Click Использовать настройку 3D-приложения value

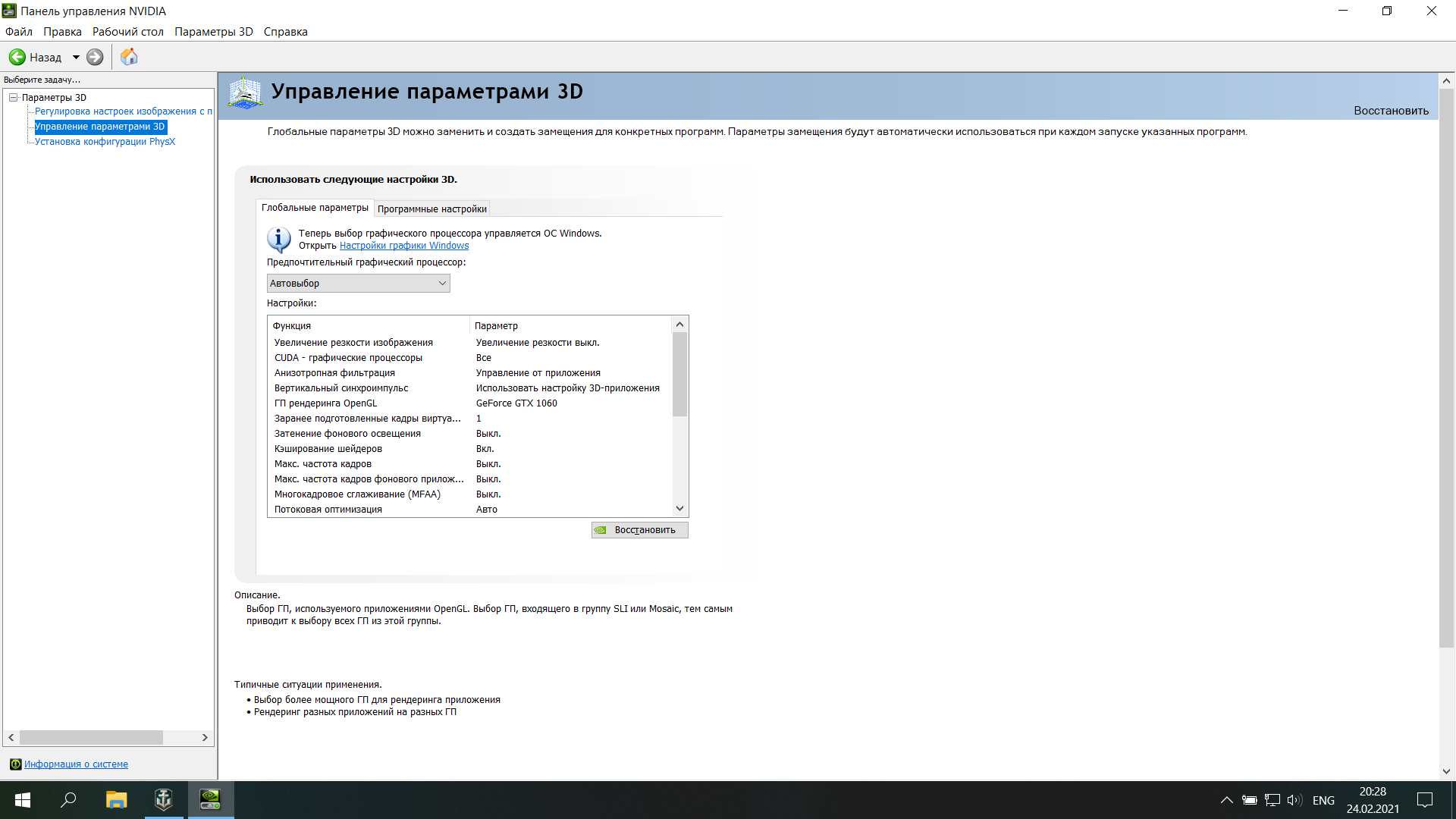tap(567, 388)
